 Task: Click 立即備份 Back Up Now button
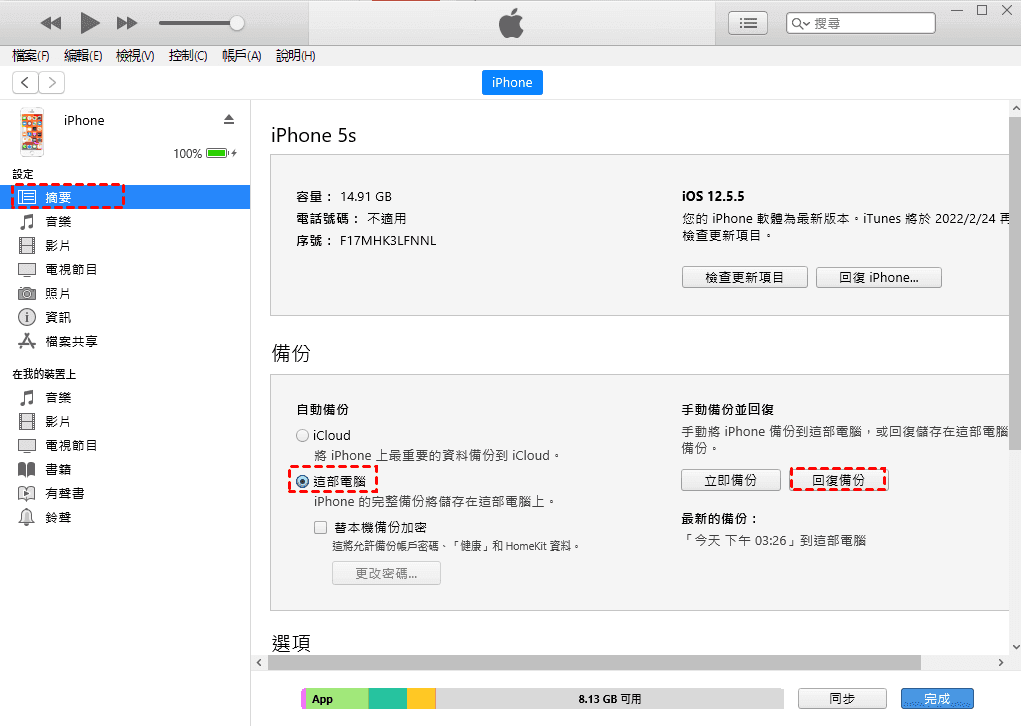[731, 480]
